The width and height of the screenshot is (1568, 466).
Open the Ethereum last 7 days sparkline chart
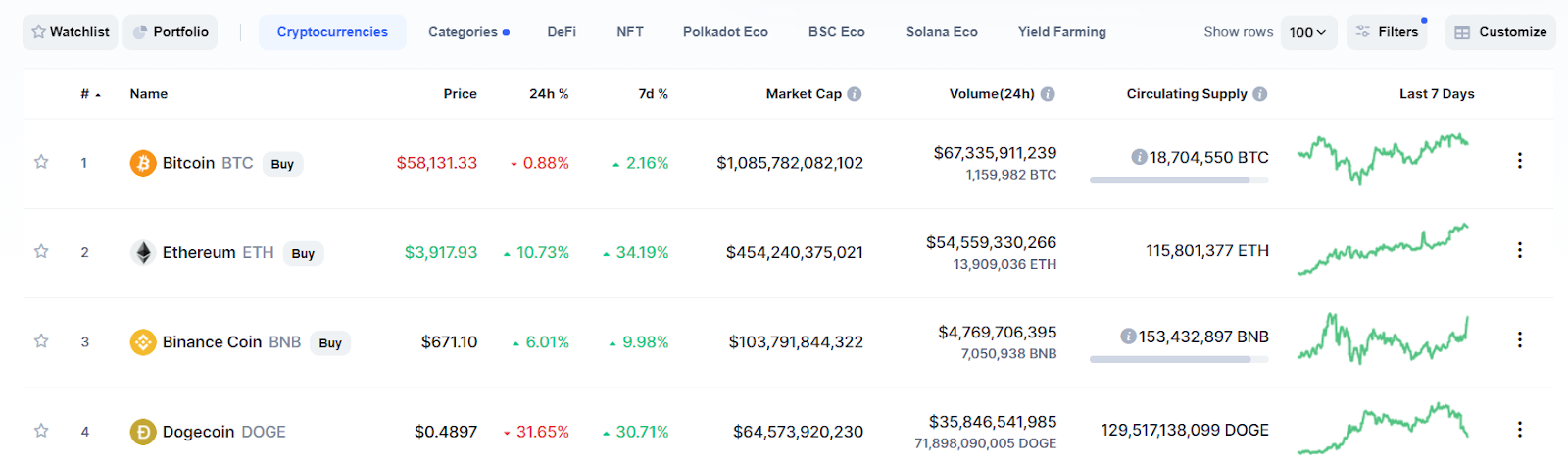coord(1383,250)
